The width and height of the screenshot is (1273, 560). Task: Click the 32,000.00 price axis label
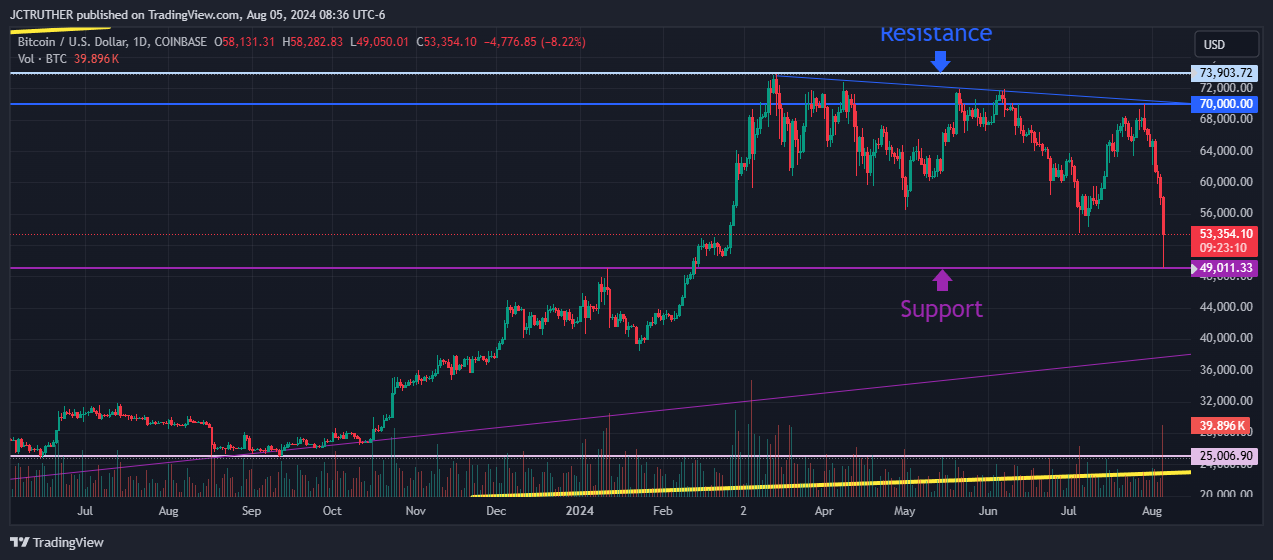point(1226,401)
